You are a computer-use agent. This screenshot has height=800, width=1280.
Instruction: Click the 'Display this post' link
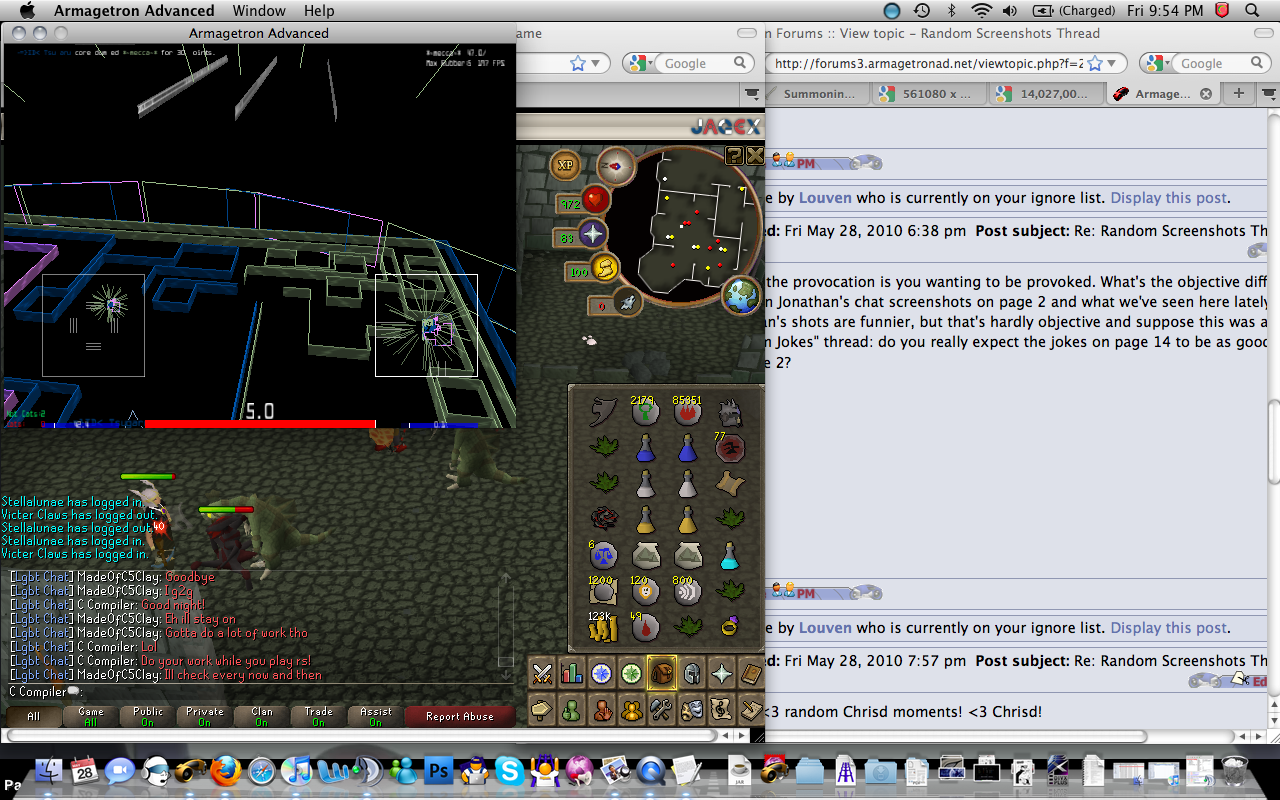click(x=1168, y=198)
